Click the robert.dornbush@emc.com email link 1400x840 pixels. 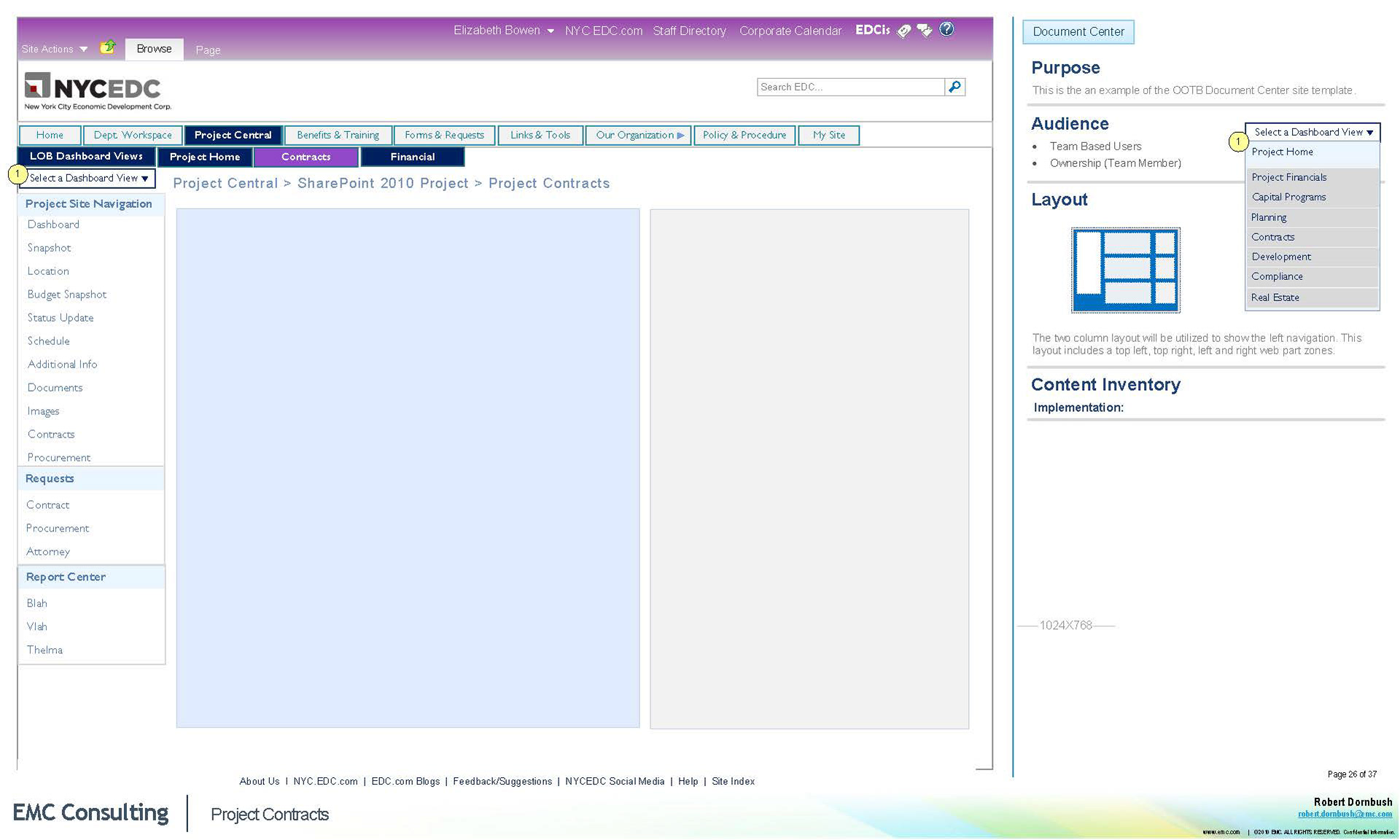tap(1344, 814)
